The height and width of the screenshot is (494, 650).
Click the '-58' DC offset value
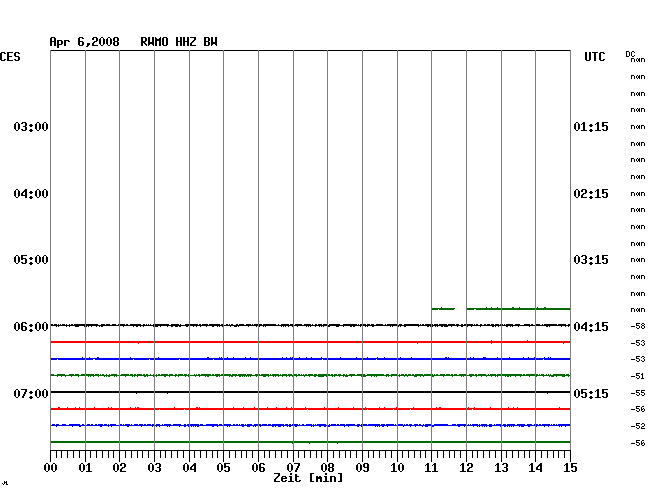638,327
